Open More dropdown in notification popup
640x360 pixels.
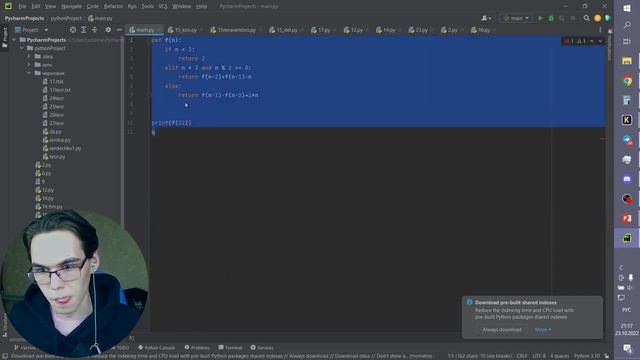[x=543, y=329]
